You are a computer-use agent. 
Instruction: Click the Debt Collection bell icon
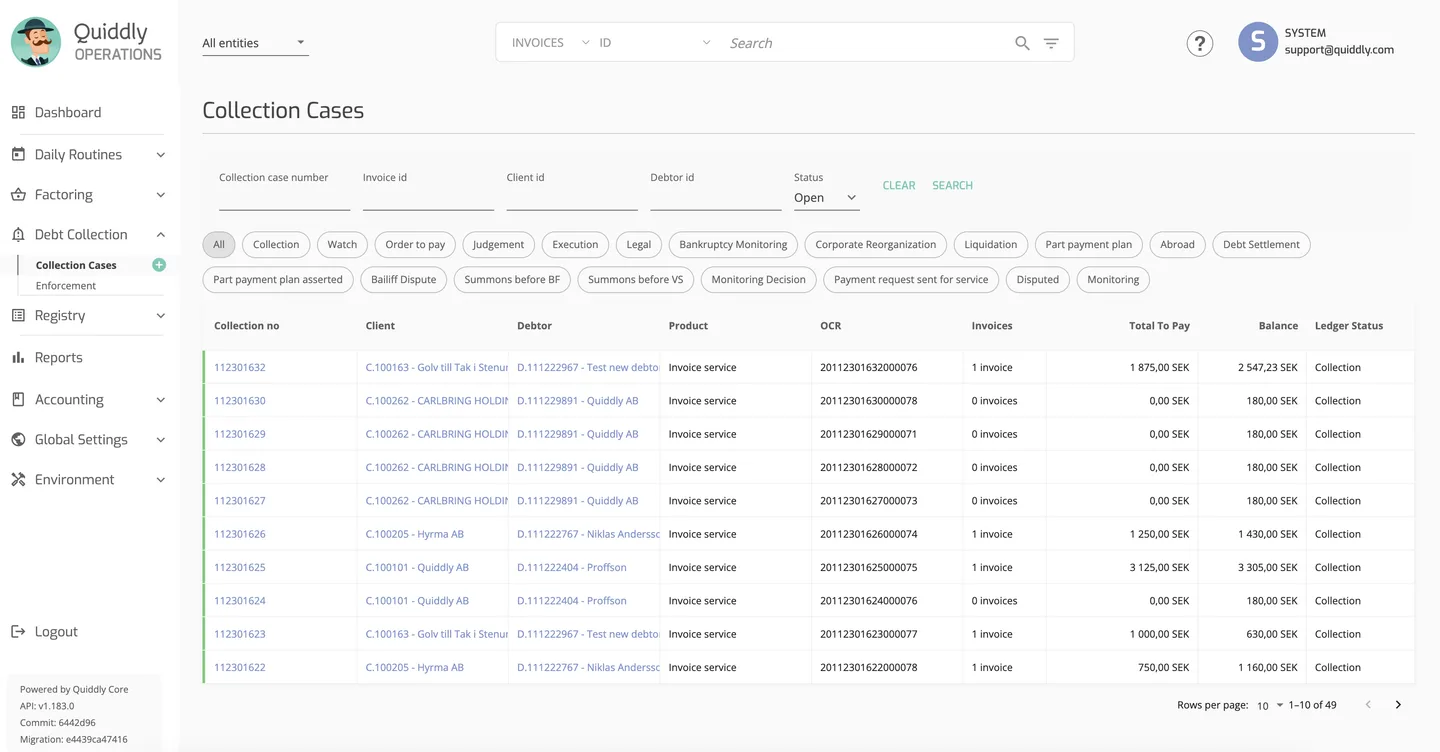18,234
